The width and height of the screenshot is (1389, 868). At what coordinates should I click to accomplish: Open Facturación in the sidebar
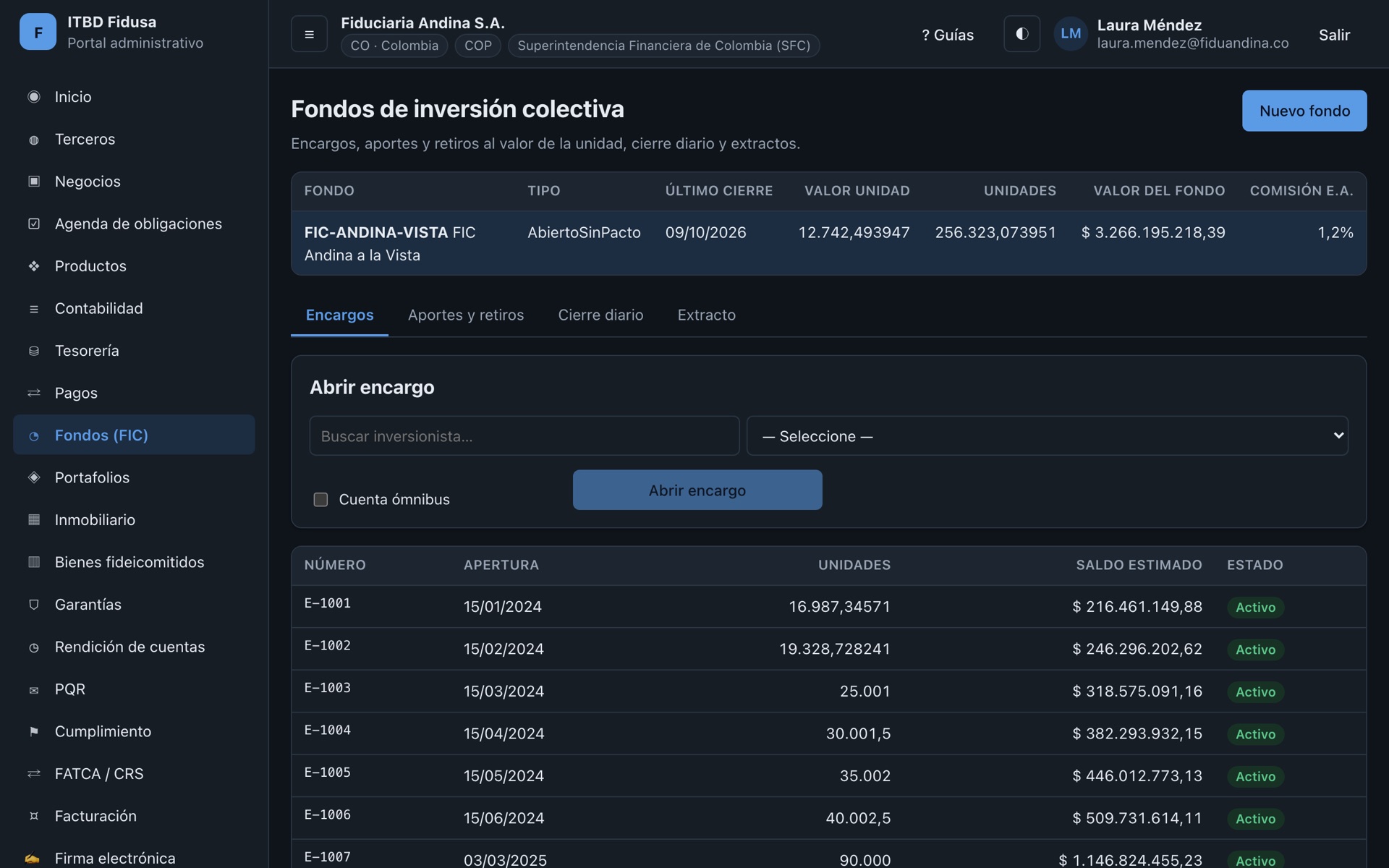tap(134, 816)
